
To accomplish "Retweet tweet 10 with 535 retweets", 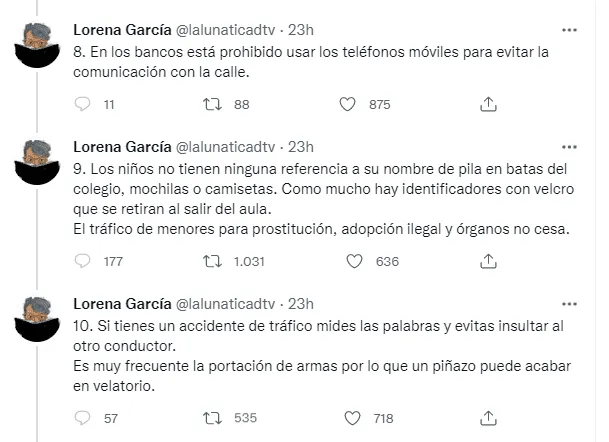I will [213, 419].
